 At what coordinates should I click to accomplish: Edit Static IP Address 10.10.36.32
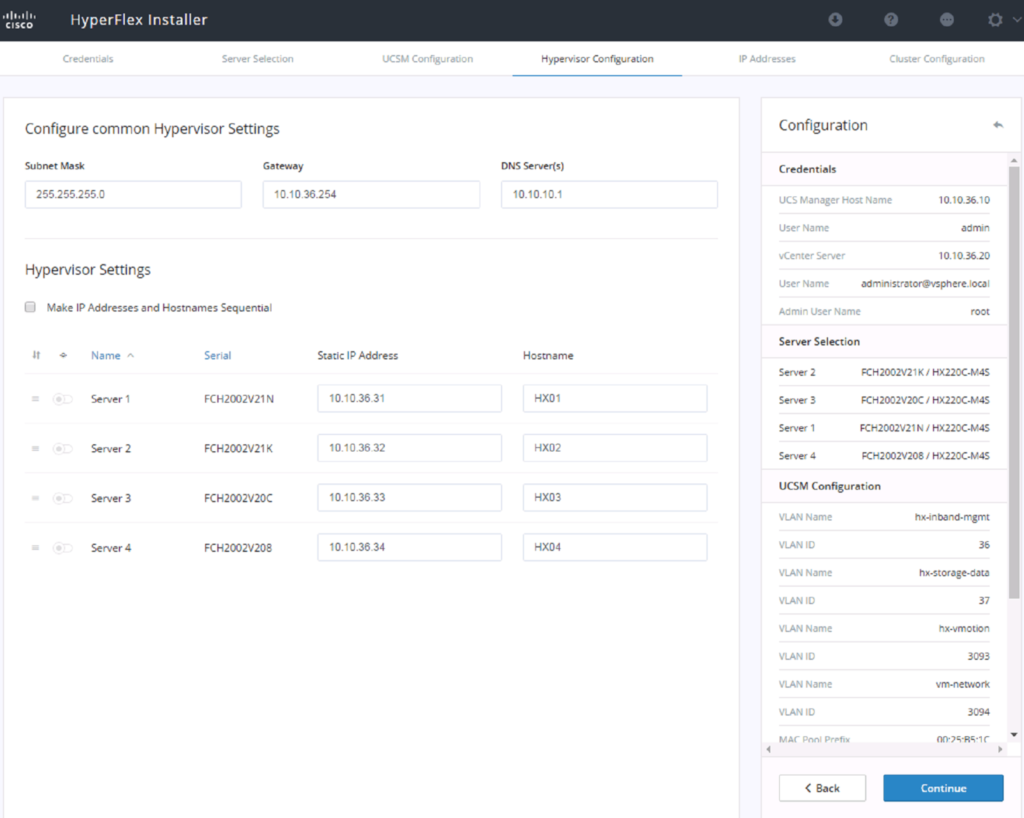point(409,448)
